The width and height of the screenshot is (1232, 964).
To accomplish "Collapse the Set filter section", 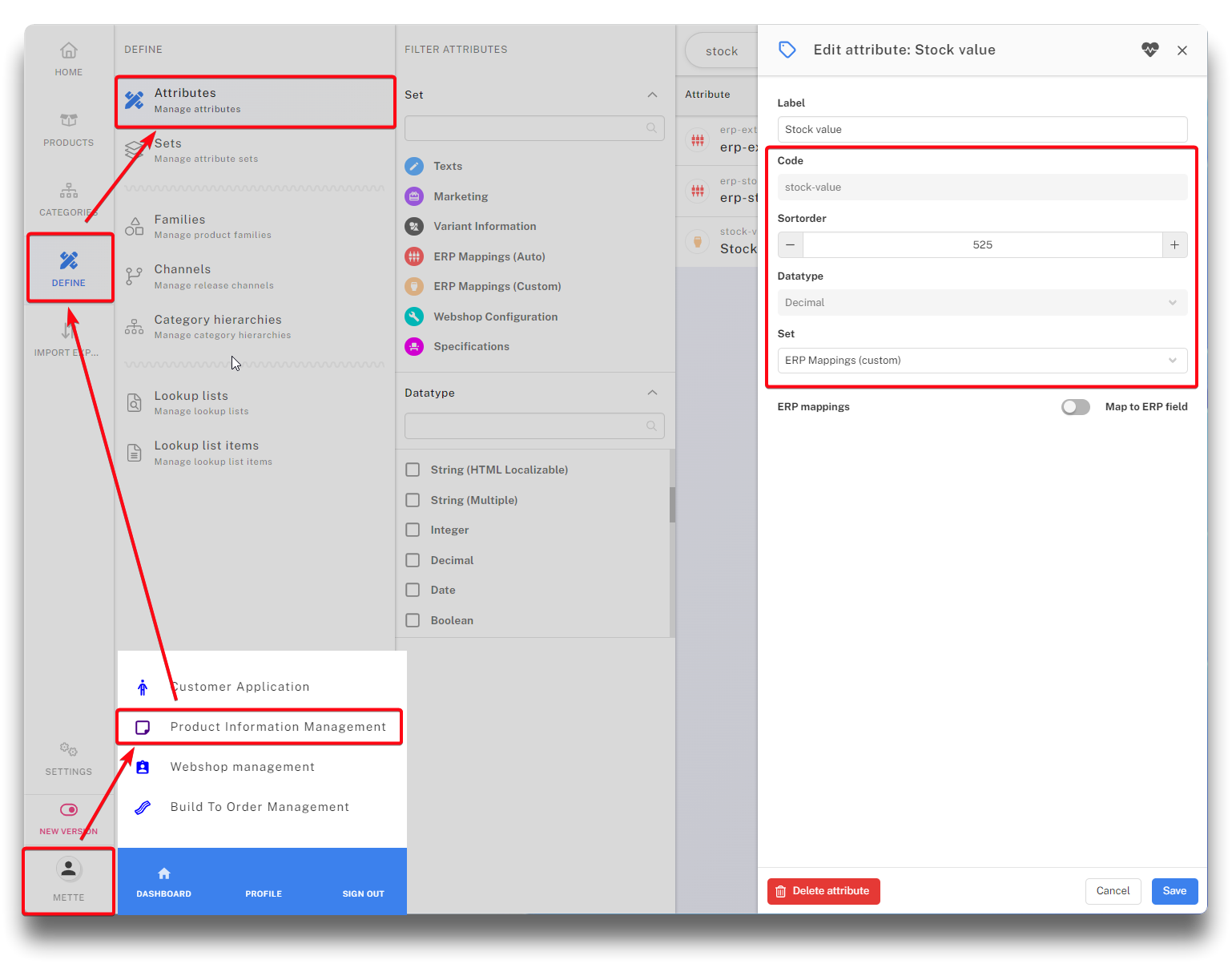I will tap(652, 95).
